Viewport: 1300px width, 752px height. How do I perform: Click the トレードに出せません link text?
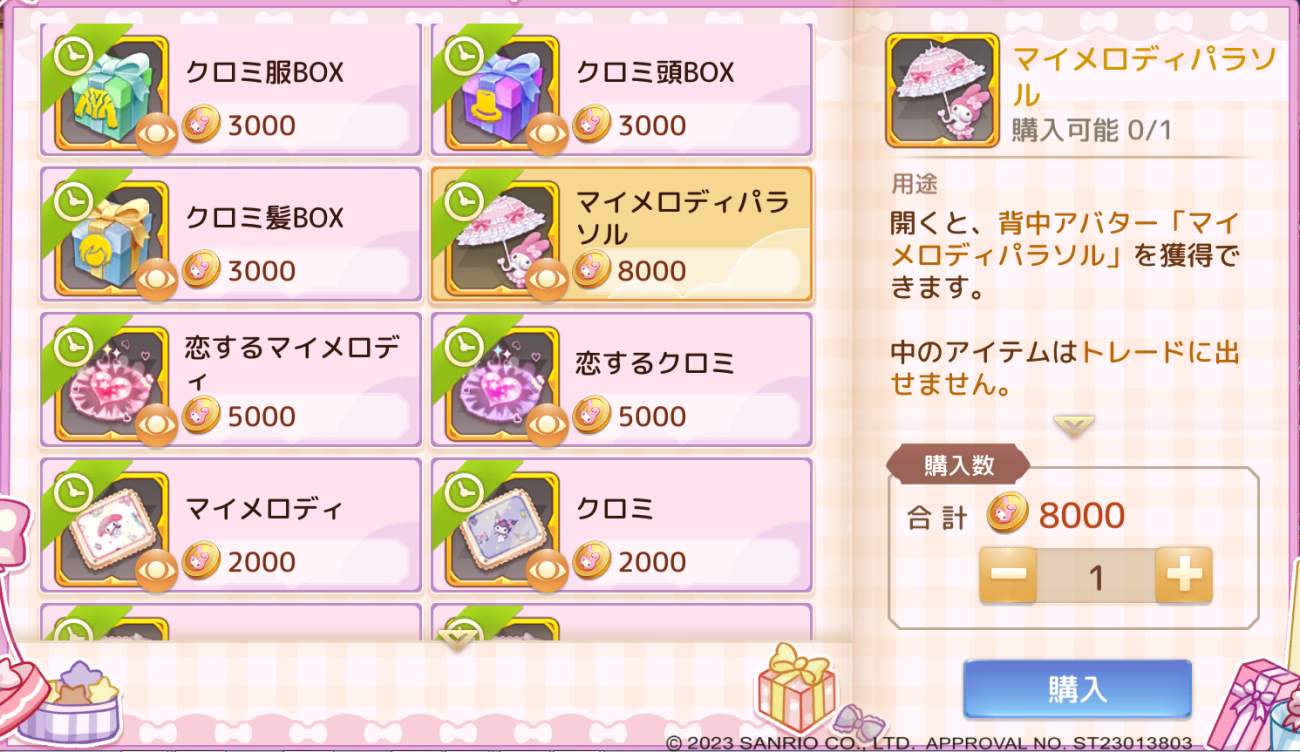[x=1065, y=367]
